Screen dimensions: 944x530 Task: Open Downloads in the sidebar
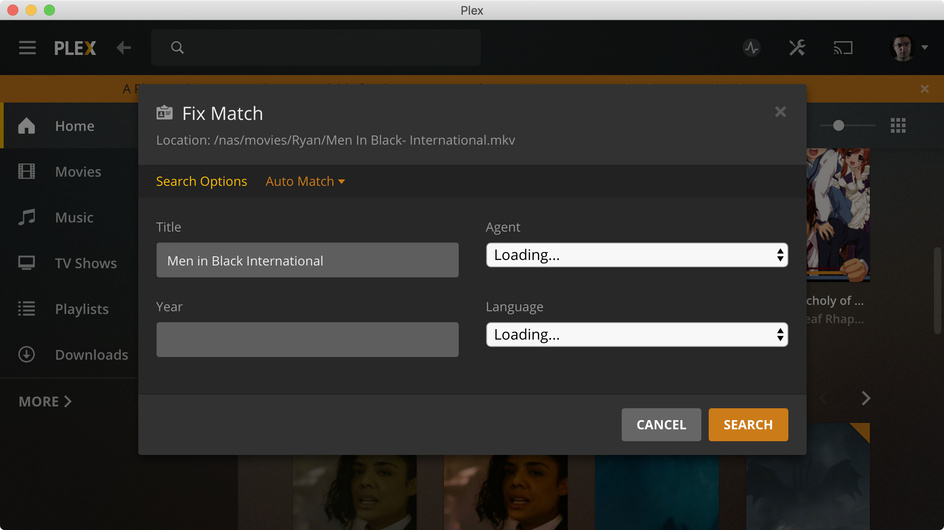[69, 355]
